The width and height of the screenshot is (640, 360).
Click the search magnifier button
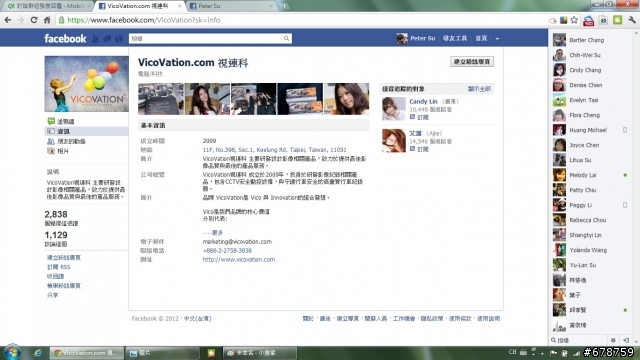[286, 38]
